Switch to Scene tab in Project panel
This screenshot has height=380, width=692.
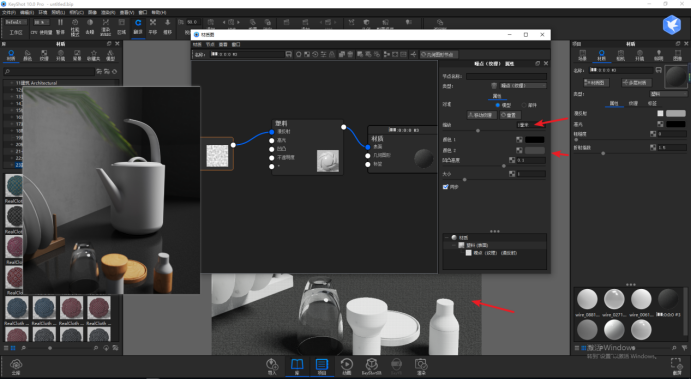click(x=583, y=56)
